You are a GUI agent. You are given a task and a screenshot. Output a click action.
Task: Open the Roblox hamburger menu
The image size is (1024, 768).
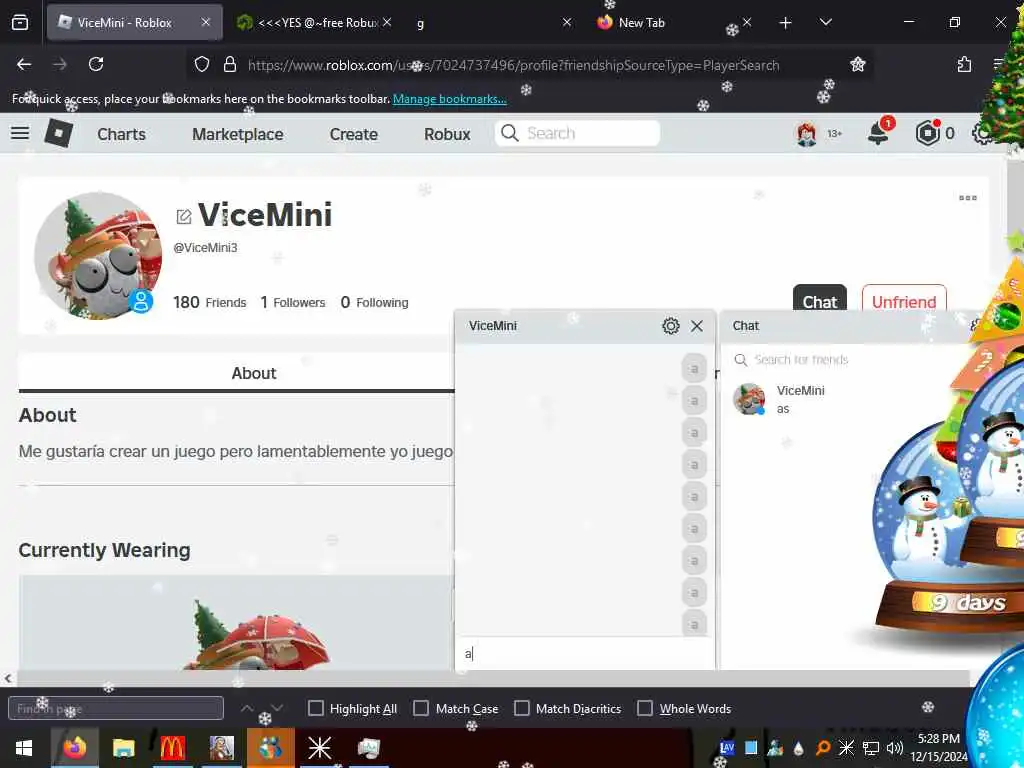click(x=20, y=133)
